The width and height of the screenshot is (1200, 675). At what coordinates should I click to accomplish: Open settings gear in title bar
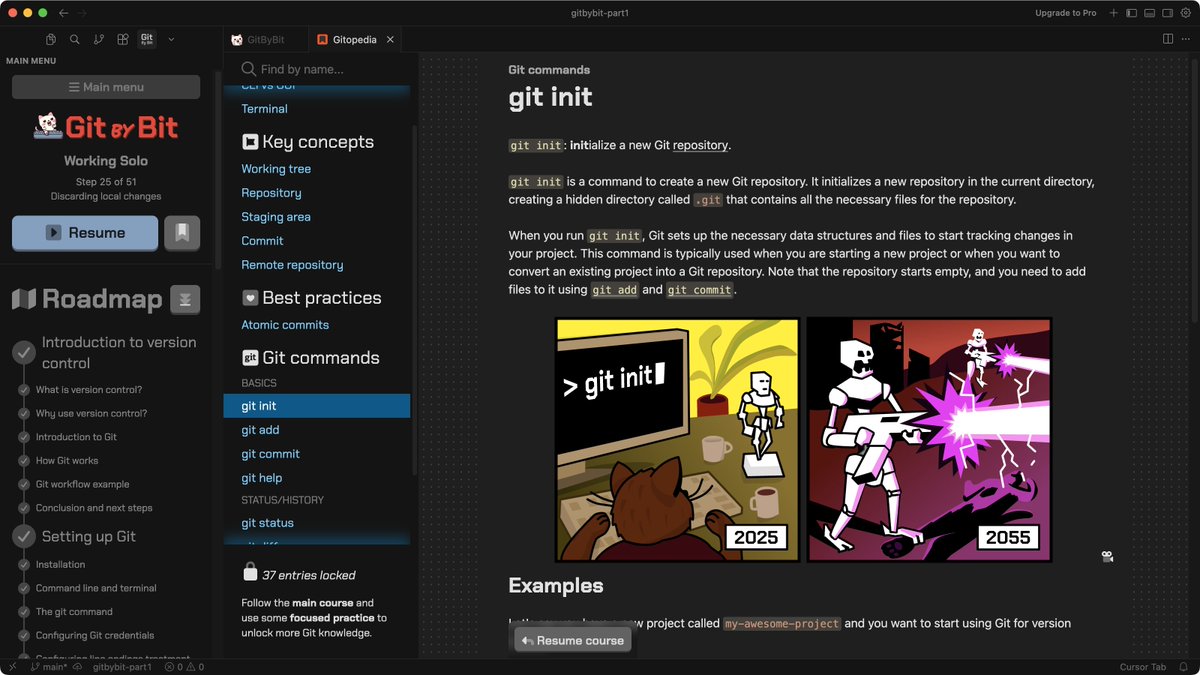point(1185,13)
